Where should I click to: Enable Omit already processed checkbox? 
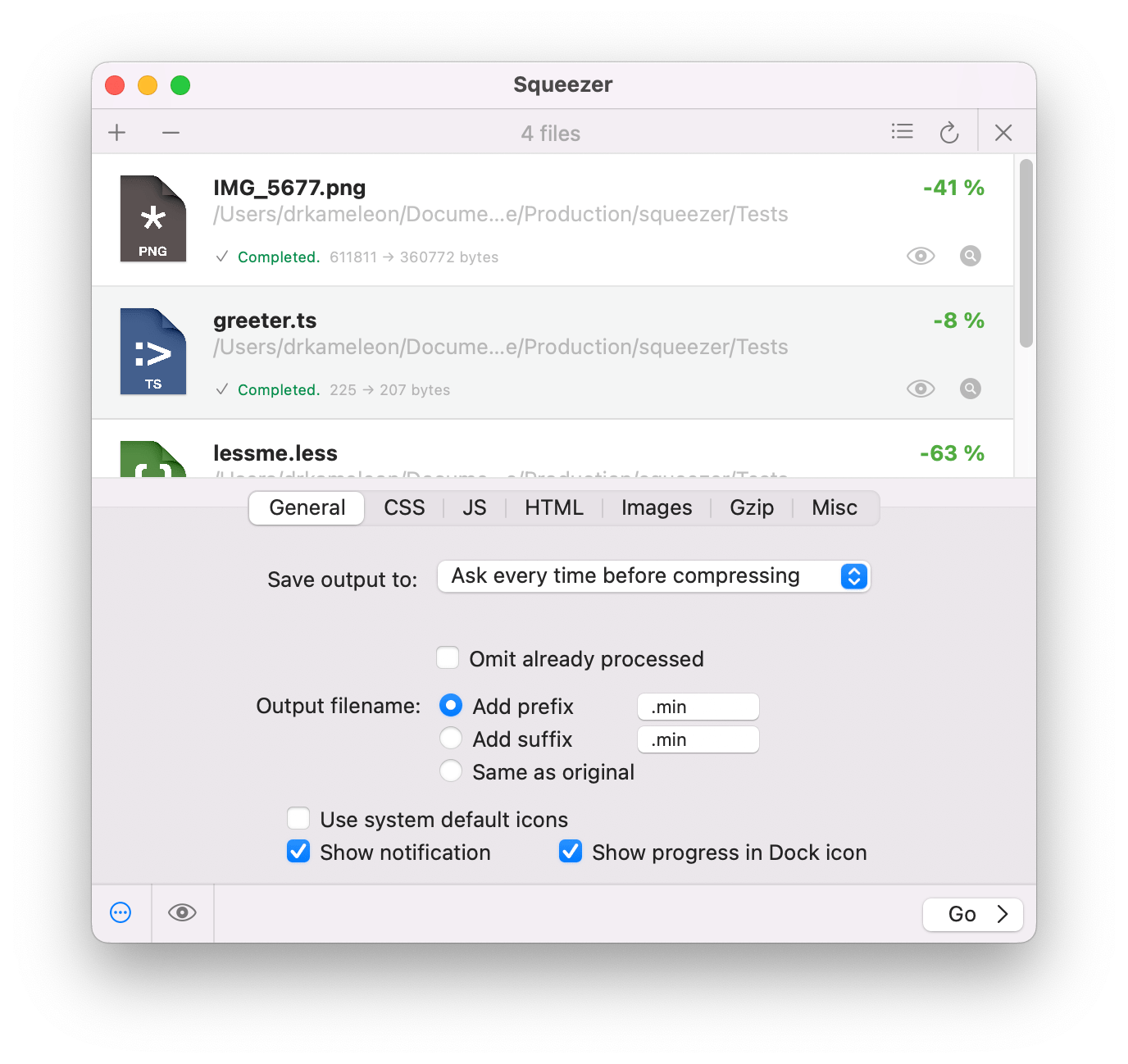point(448,657)
